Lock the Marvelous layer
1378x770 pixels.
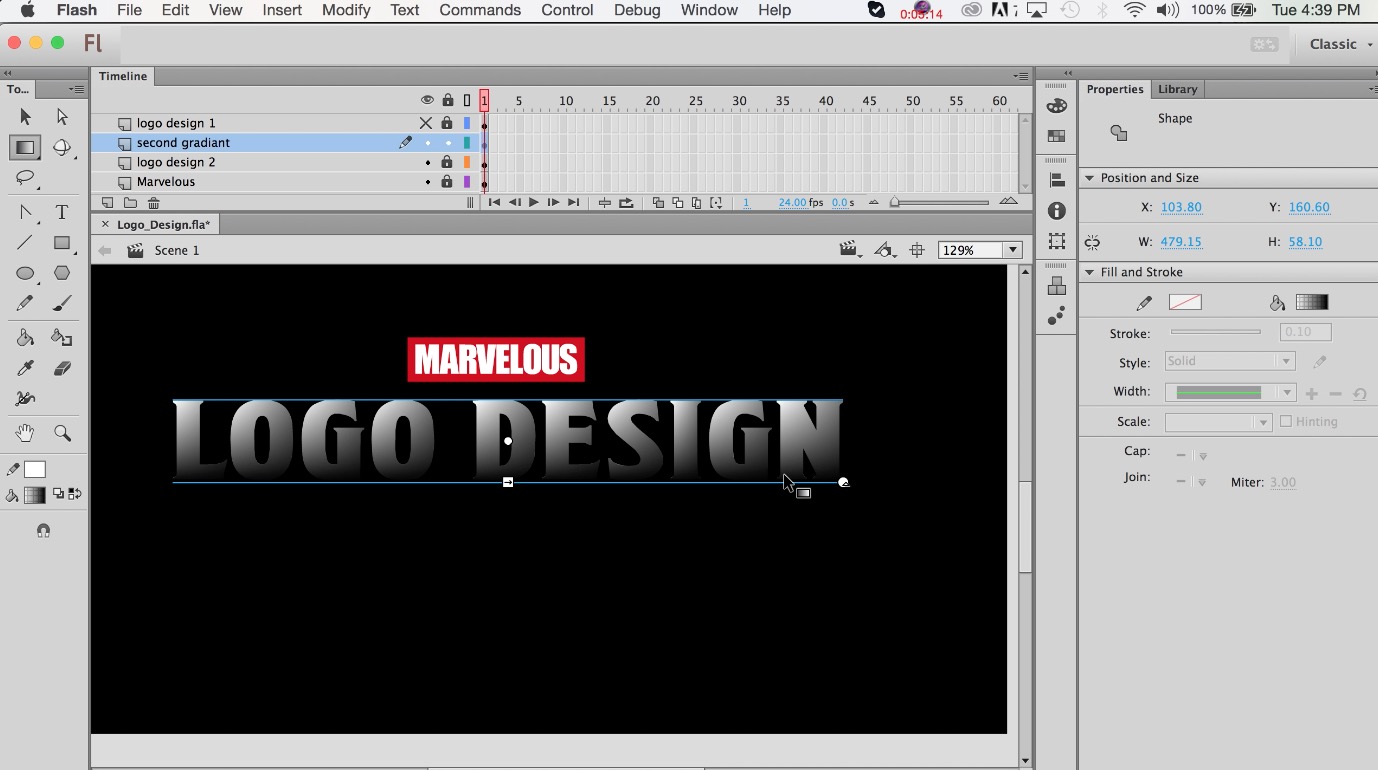pyautogui.click(x=446, y=181)
